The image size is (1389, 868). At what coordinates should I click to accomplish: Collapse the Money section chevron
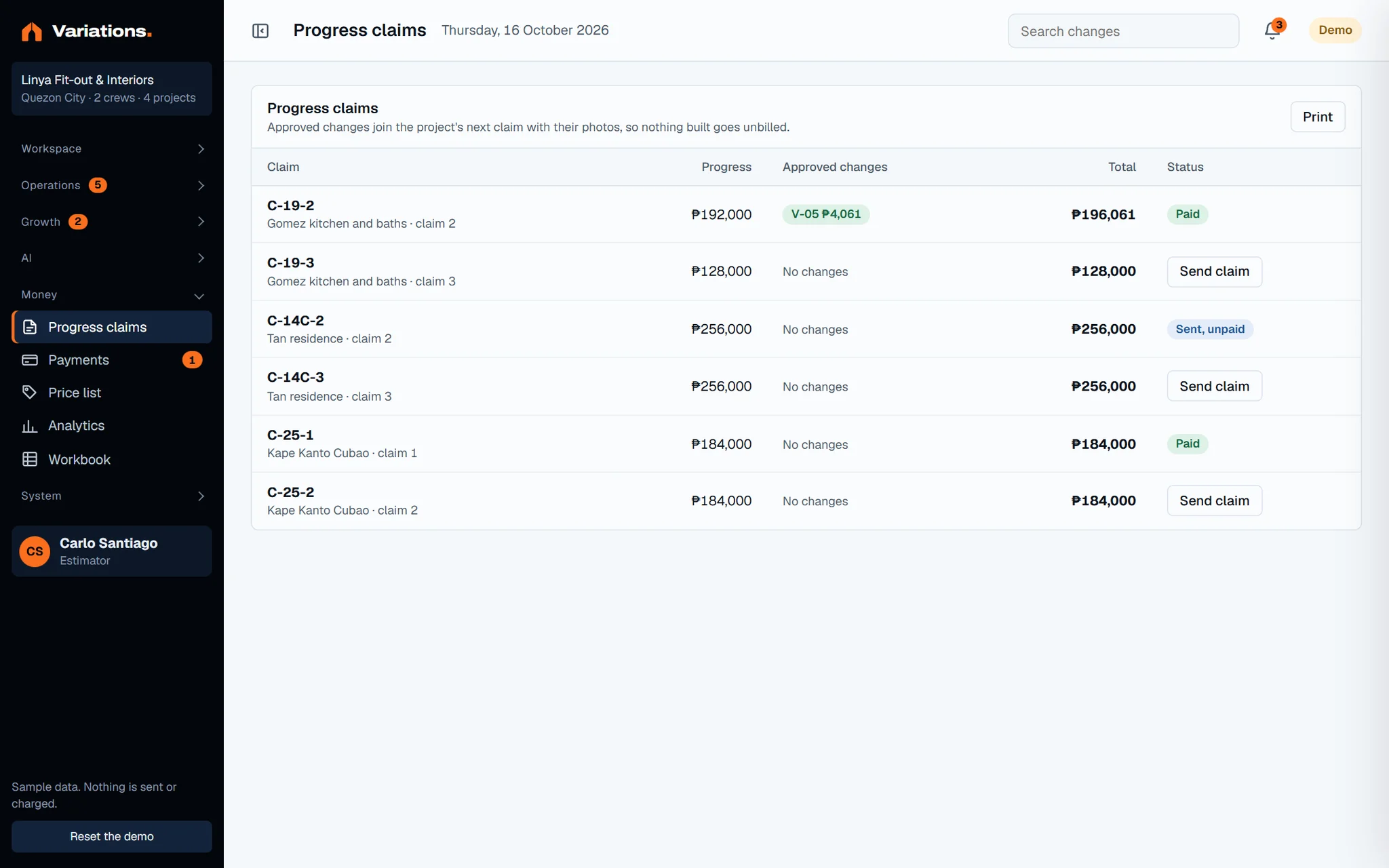coord(199,296)
